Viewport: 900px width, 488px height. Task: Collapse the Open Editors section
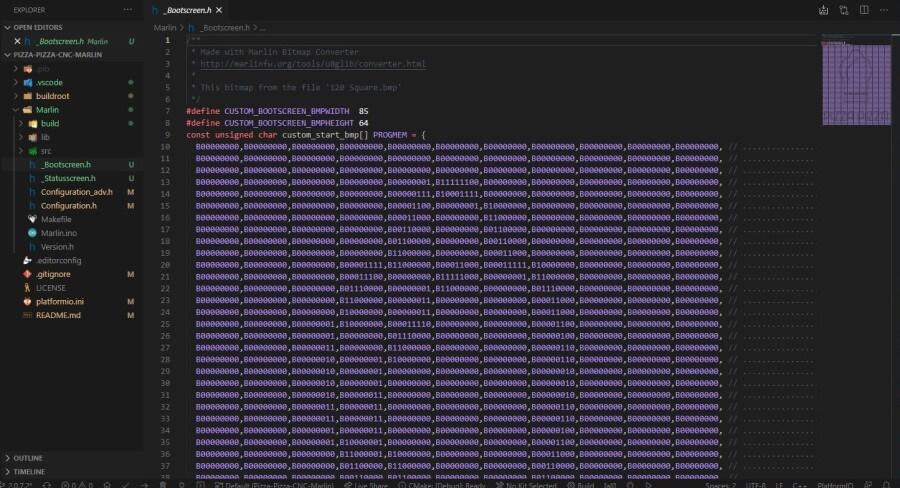click(x=7, y=28)
